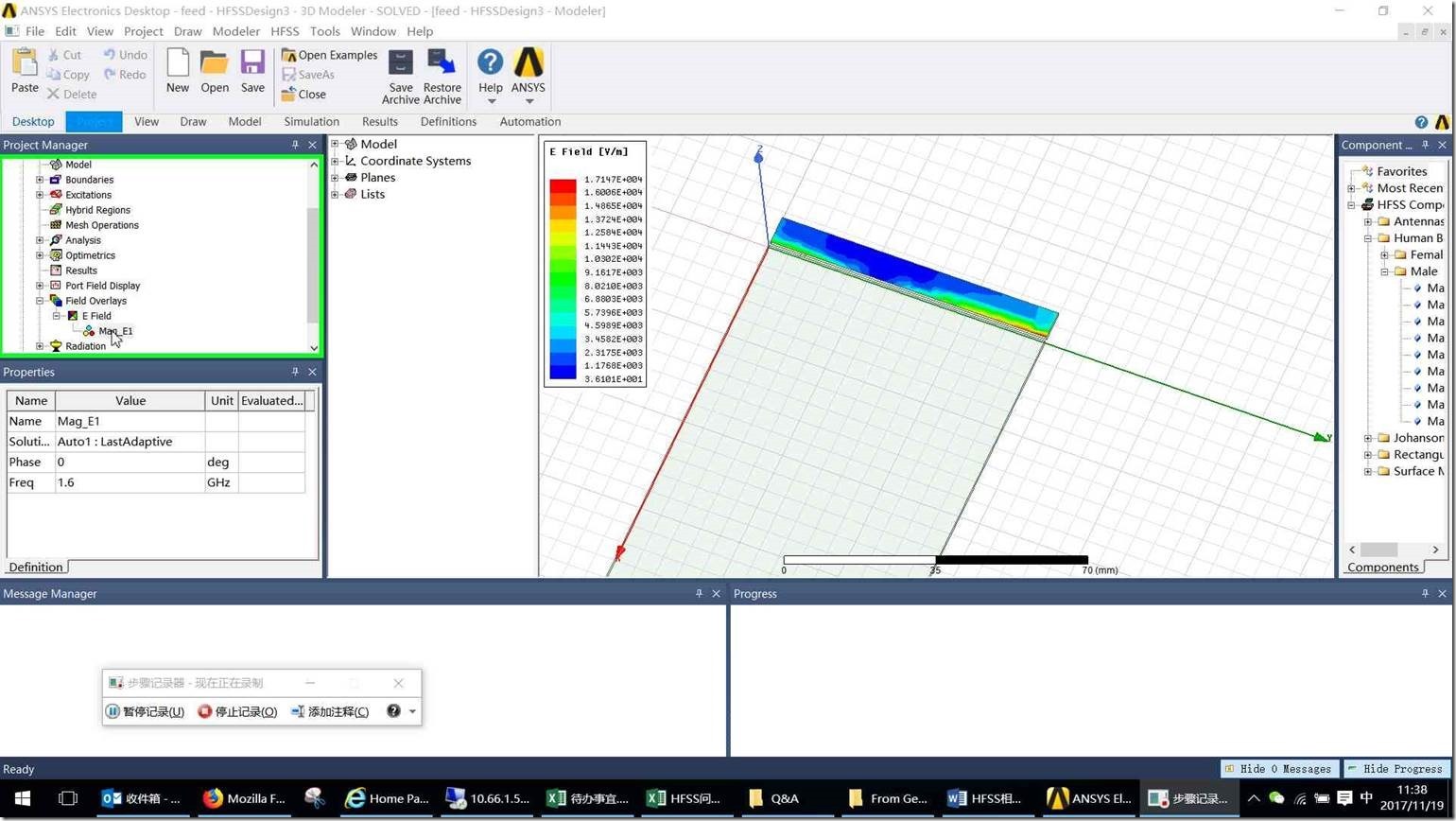
Task: Switch to the Automation ribbon tab
Action: tap(530, 122)
